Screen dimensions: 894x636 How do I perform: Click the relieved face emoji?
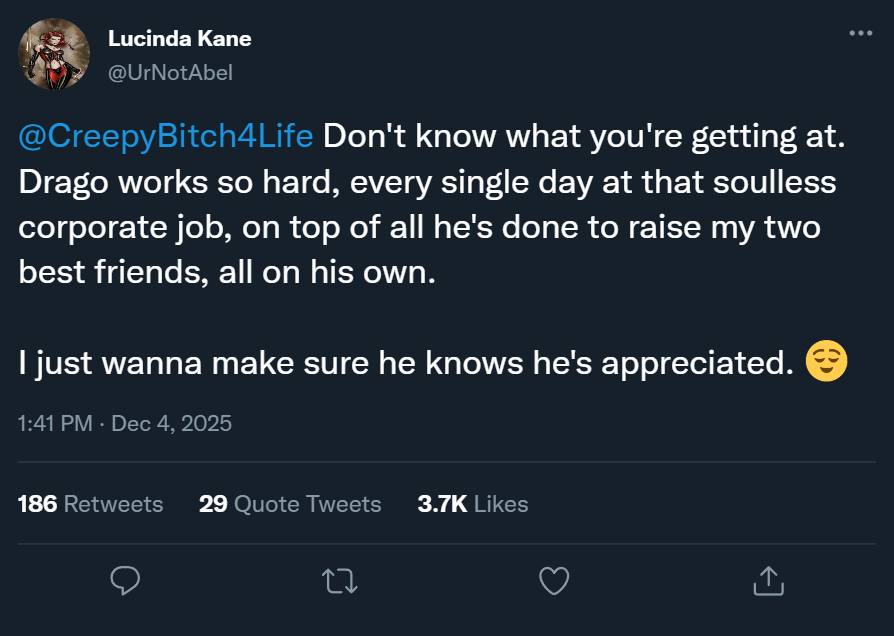(827, 362)
